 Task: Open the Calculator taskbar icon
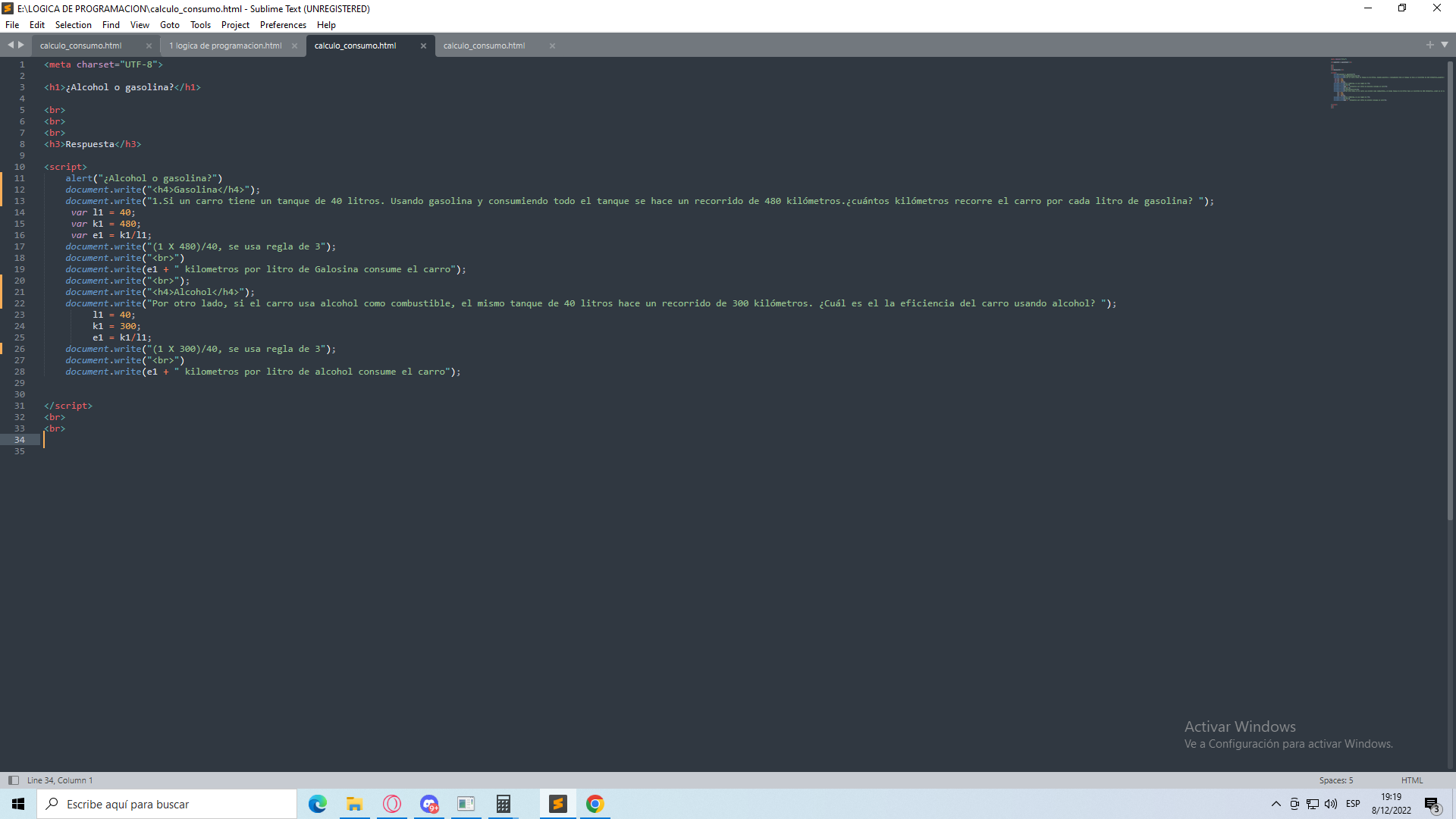504,804
